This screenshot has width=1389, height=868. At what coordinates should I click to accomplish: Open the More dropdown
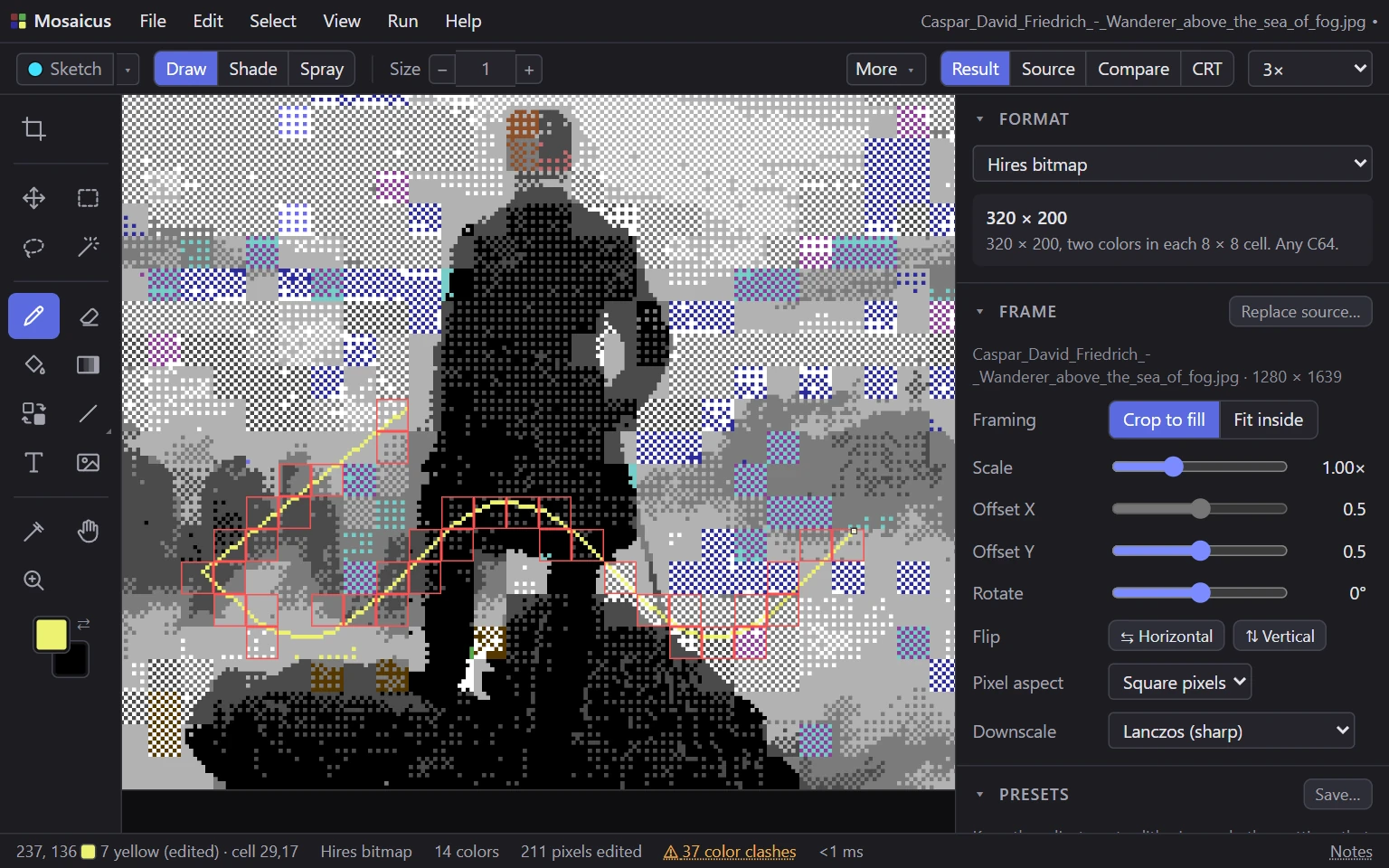(885, 69)
